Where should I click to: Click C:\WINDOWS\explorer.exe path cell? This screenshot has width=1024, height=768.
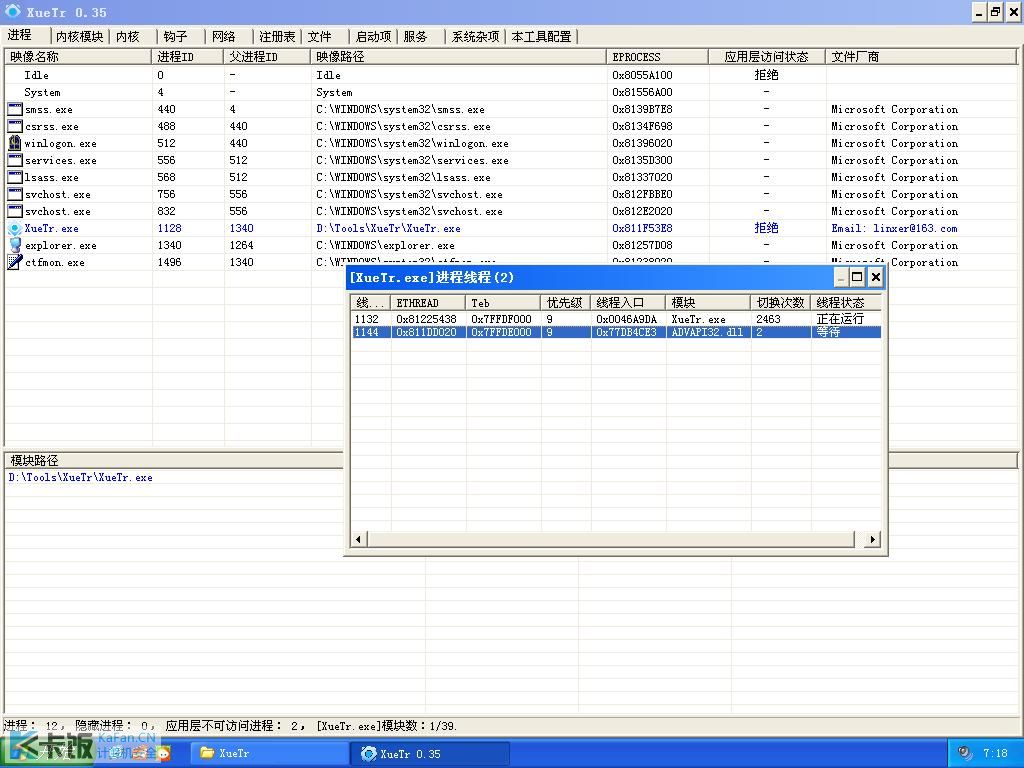385,245
